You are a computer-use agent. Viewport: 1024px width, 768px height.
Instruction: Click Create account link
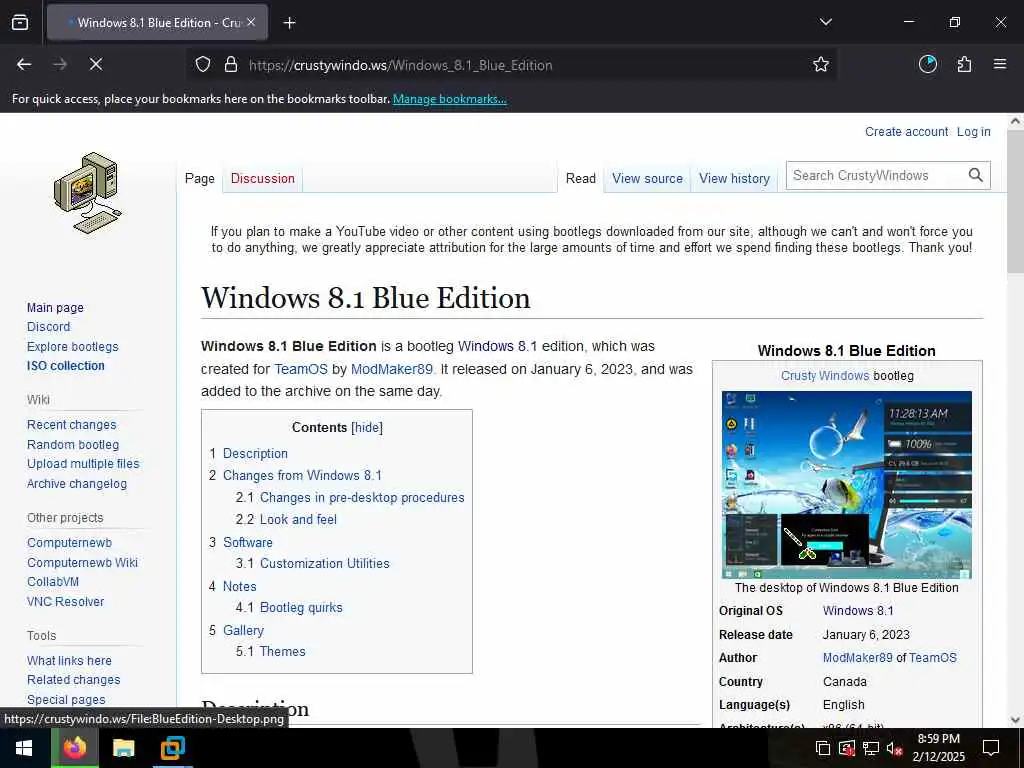(x=906, y=131)
